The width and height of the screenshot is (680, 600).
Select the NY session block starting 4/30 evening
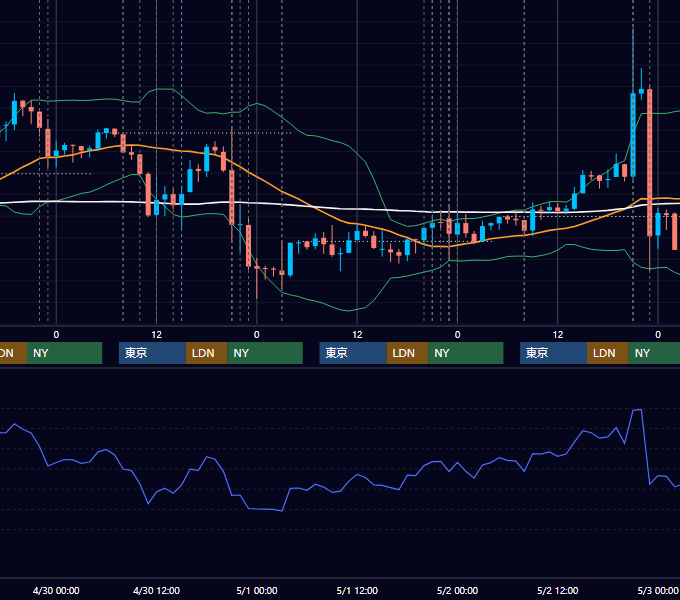[265, 353]
